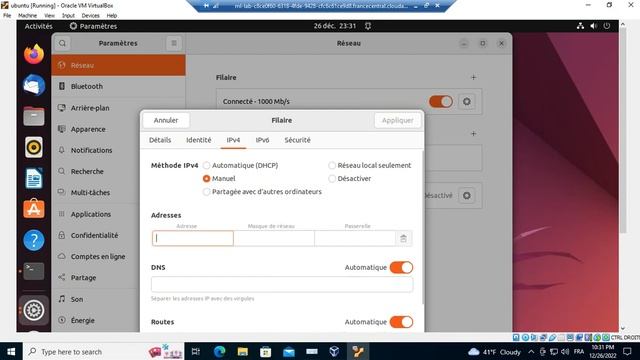Open Firefox from the Ubuntu dock
Image resolution: width=640 pixels, height=360 pixels.
click(x=34, y=54)
